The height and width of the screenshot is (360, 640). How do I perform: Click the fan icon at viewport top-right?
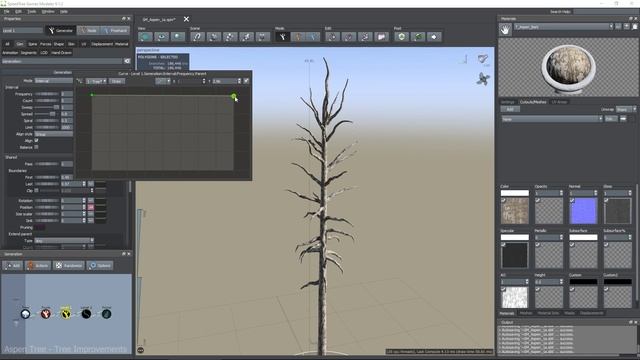click(x=483, y=79)
